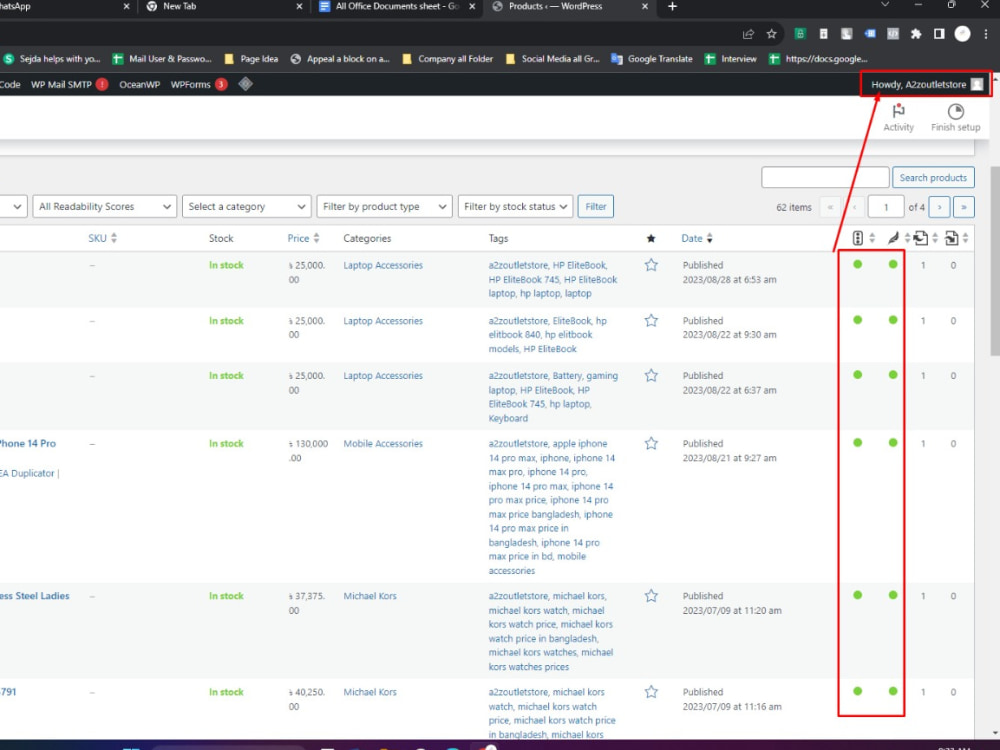Image resolution: width=1000 pixels, height=750 pixels.
Task: Open the extensions puzzle icon
Action: coord(916,34)
